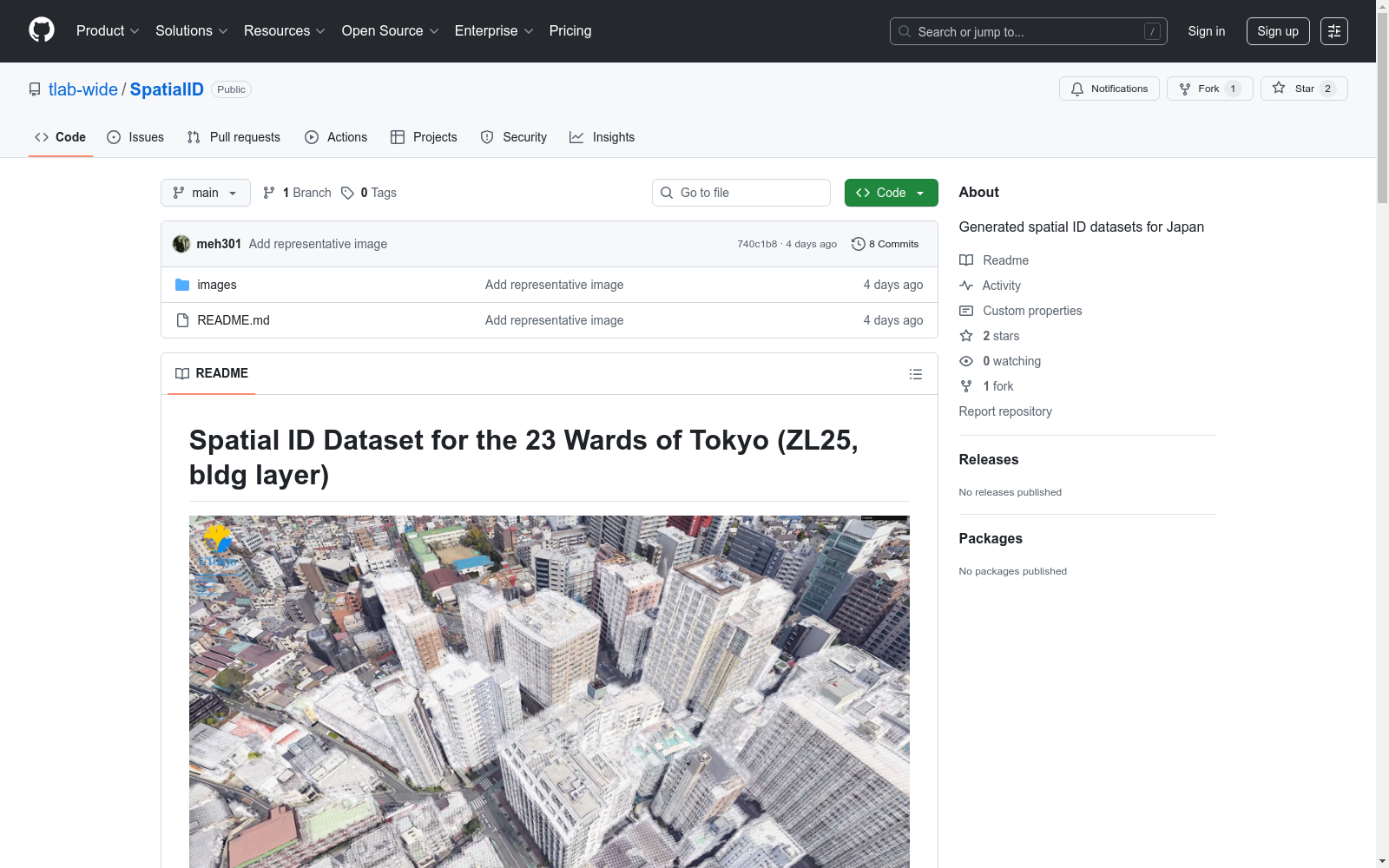This screenshot has height=868, width=1389.
Task: Open the green Code dropdown button
Action: click(x=891, y=193)
